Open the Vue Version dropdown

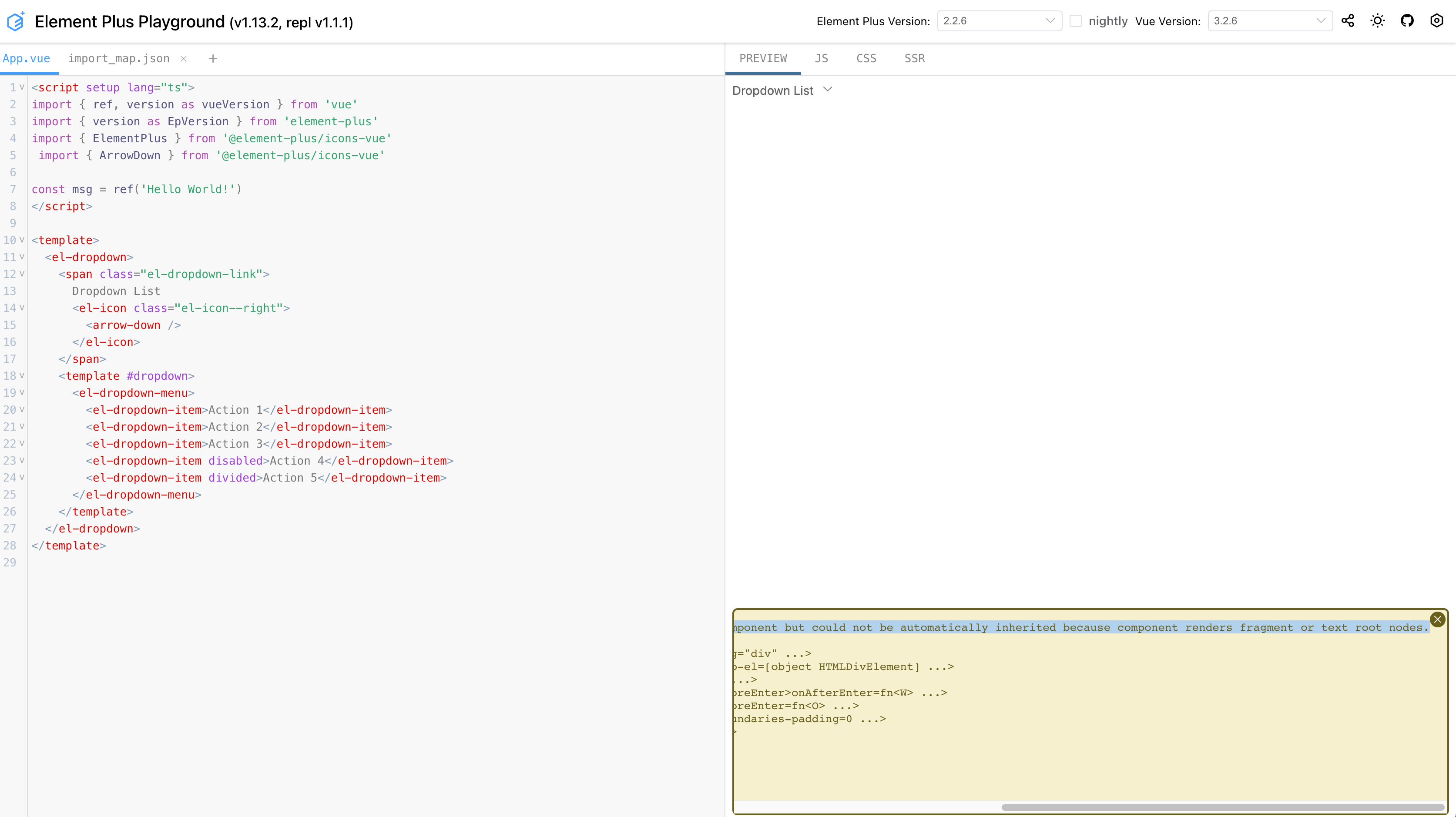point(1269,20)
